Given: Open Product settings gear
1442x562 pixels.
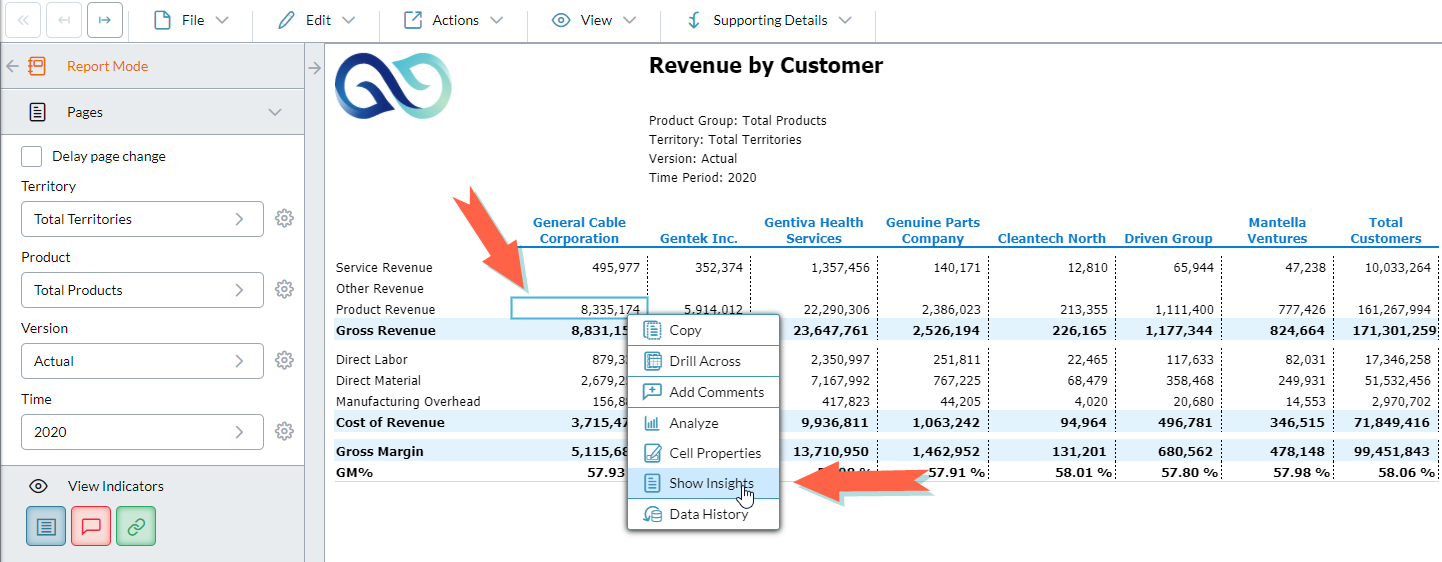Looking at the screenshot, I should coord(284,289).
